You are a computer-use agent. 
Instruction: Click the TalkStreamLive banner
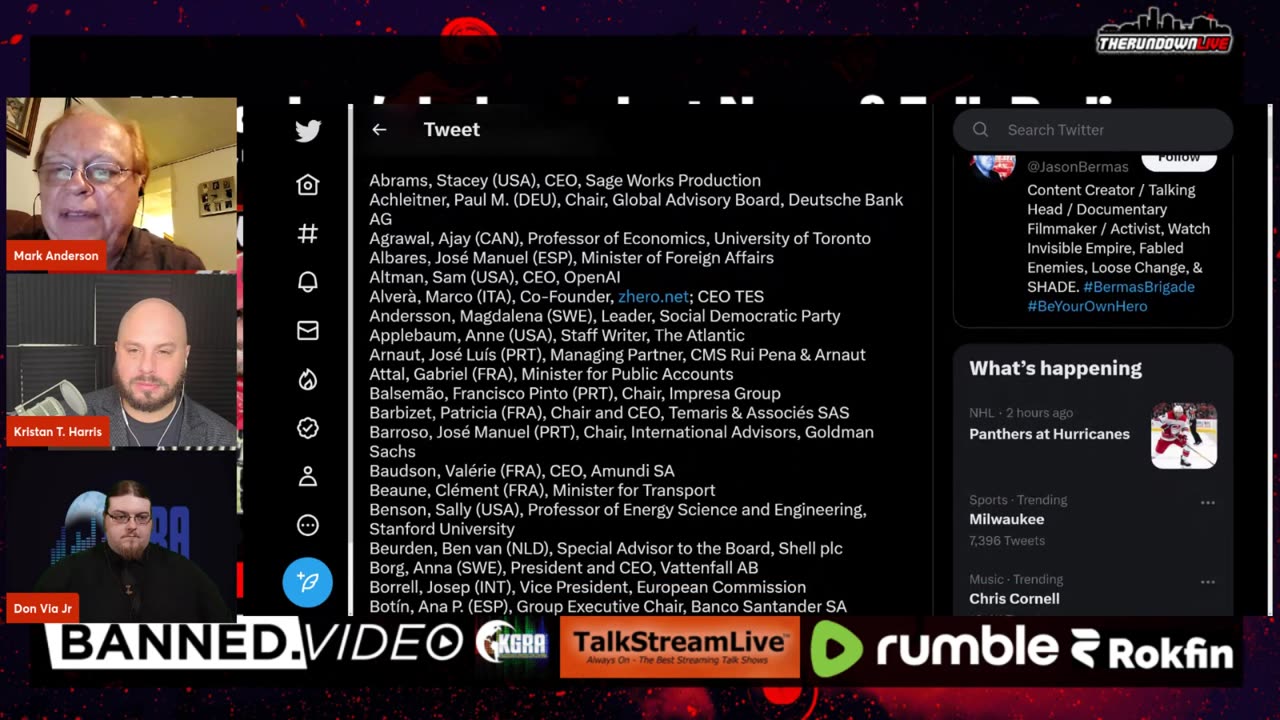pos(680,647)
